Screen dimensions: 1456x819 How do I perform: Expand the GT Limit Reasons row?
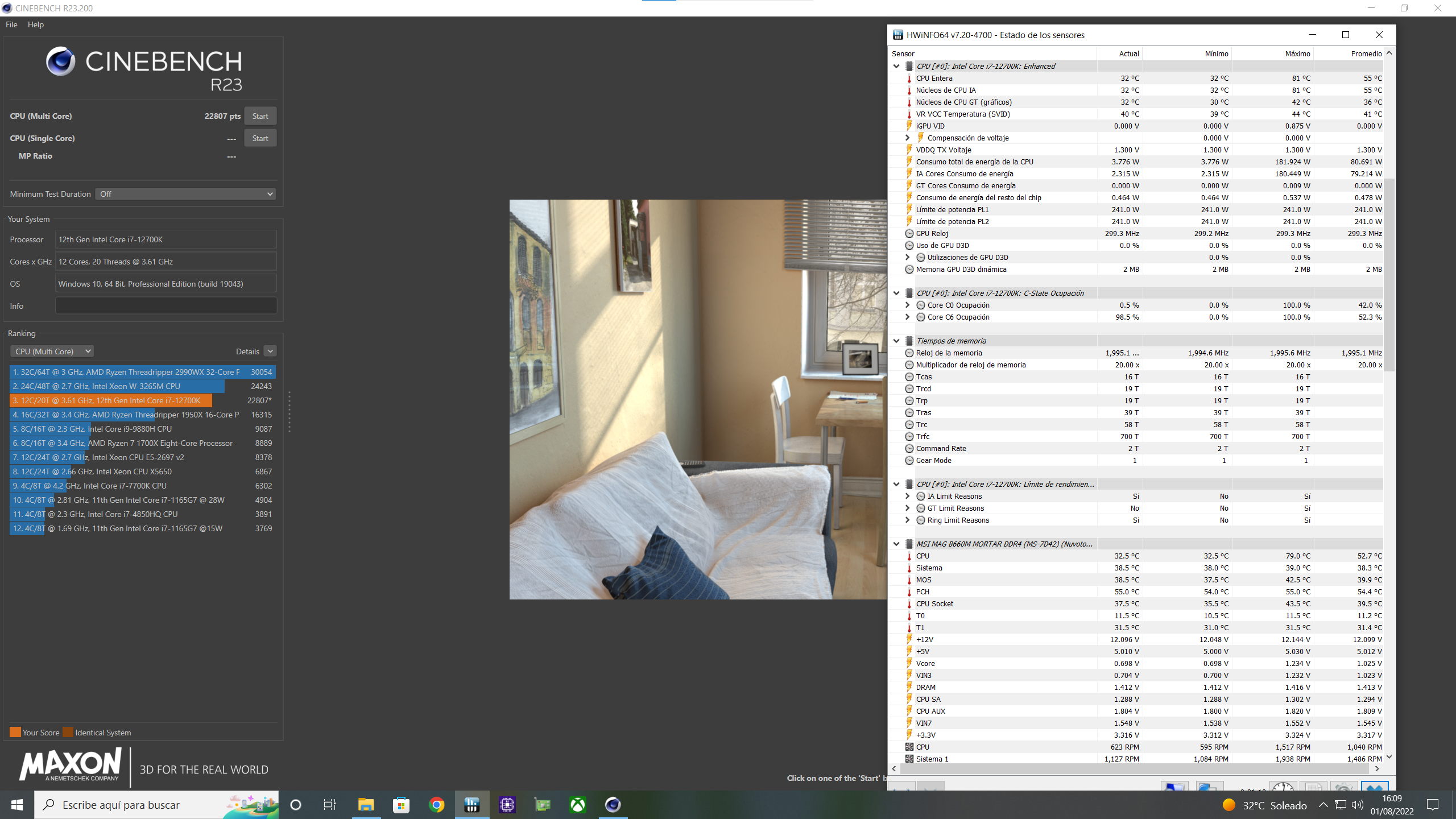point(908,508)
